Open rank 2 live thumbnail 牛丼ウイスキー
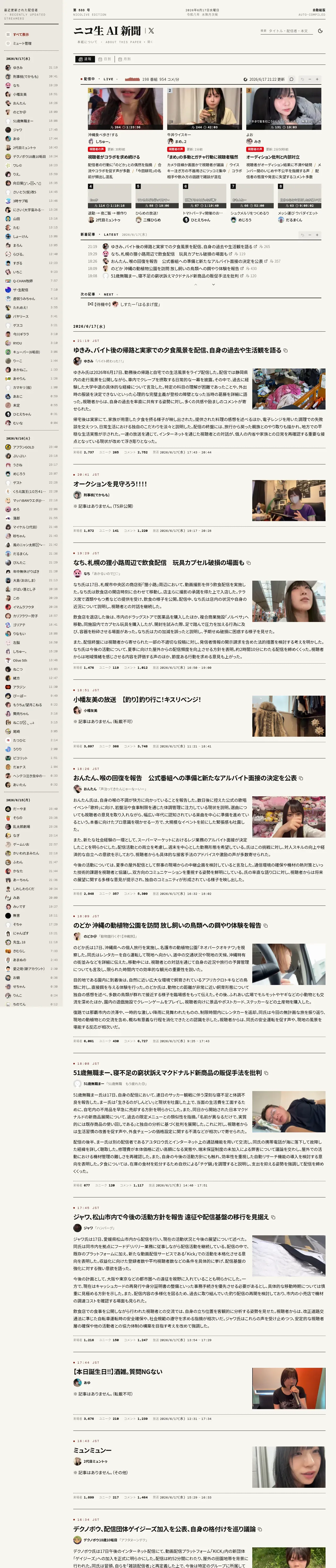 (204, 109)
